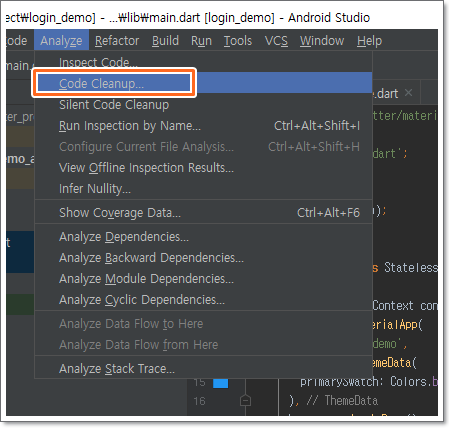
Task: Open the Run menu
Action: point(201,41)
